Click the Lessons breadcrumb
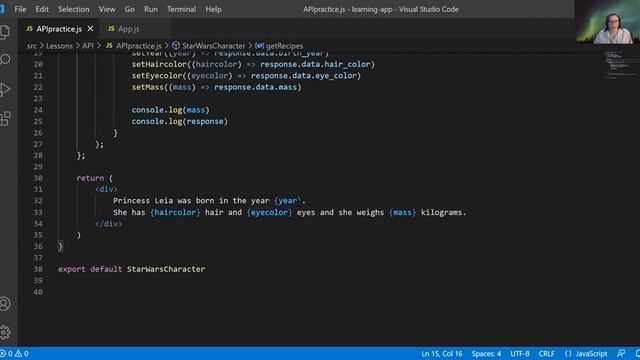This screenshot has height=360, width=640. click(59, 46)
